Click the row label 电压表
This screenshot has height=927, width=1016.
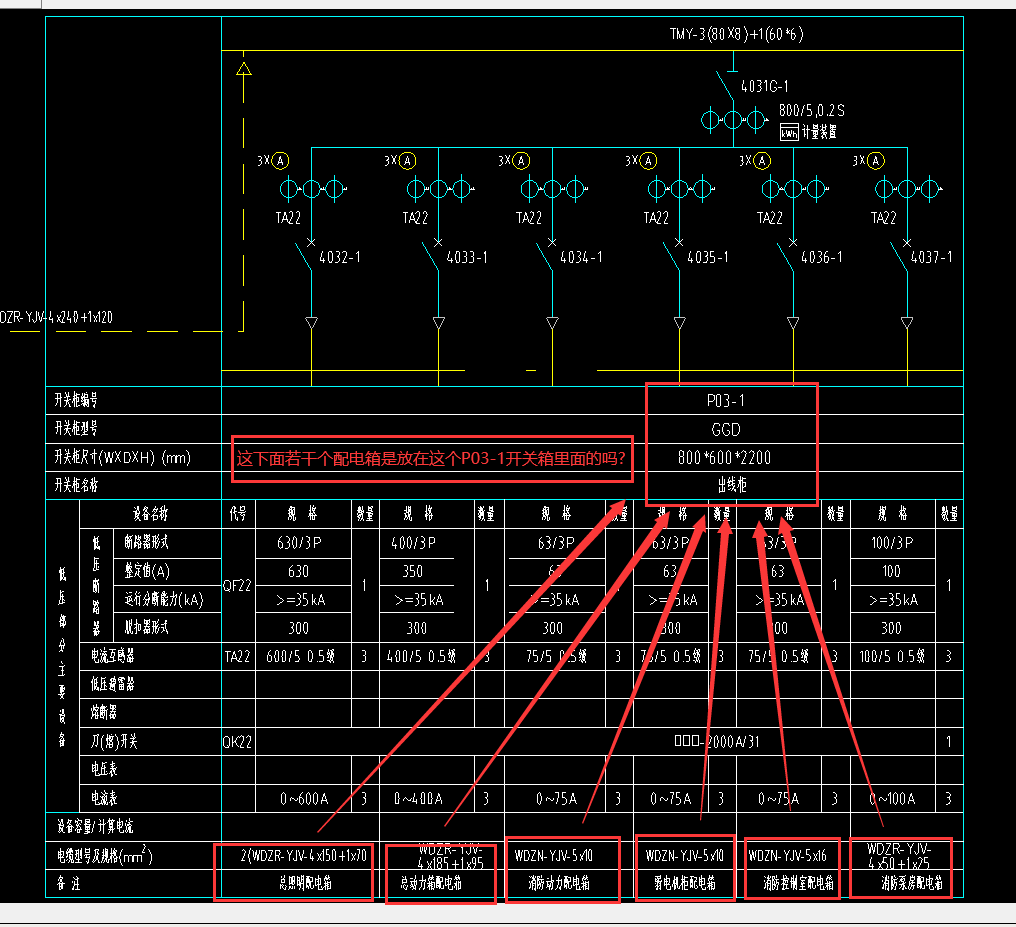click(x=104, y=770)
